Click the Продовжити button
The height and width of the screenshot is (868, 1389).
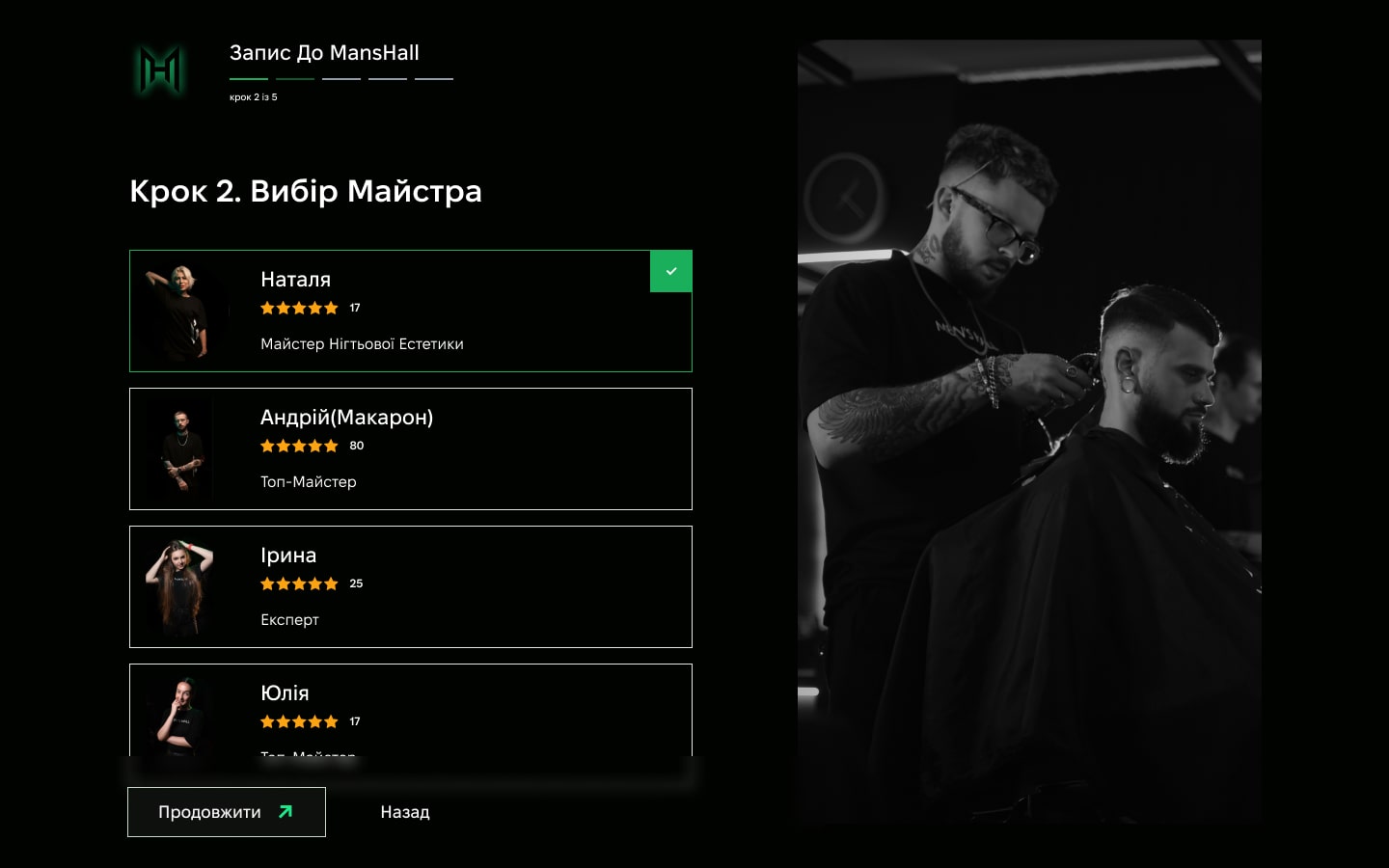click(x=227, y=812)
